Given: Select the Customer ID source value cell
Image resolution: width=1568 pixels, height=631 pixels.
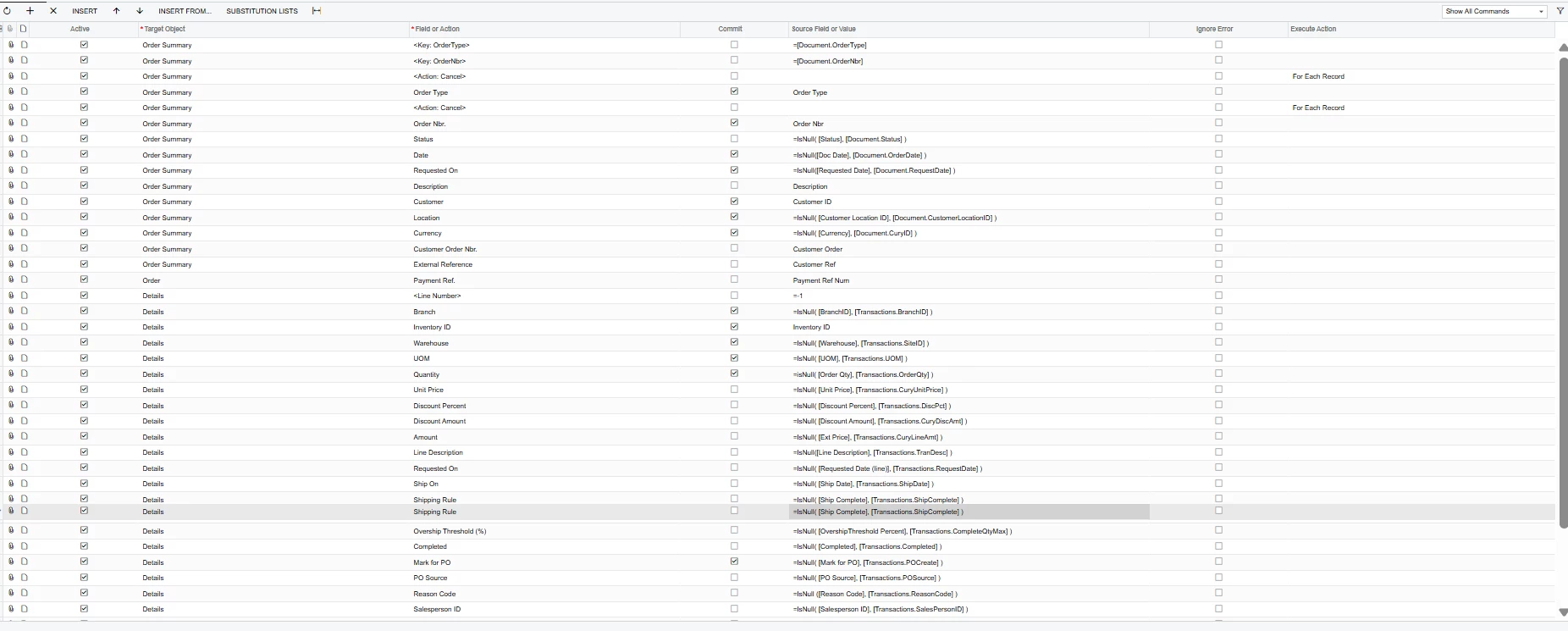Looking at the screenshot, I should point(969,202).
